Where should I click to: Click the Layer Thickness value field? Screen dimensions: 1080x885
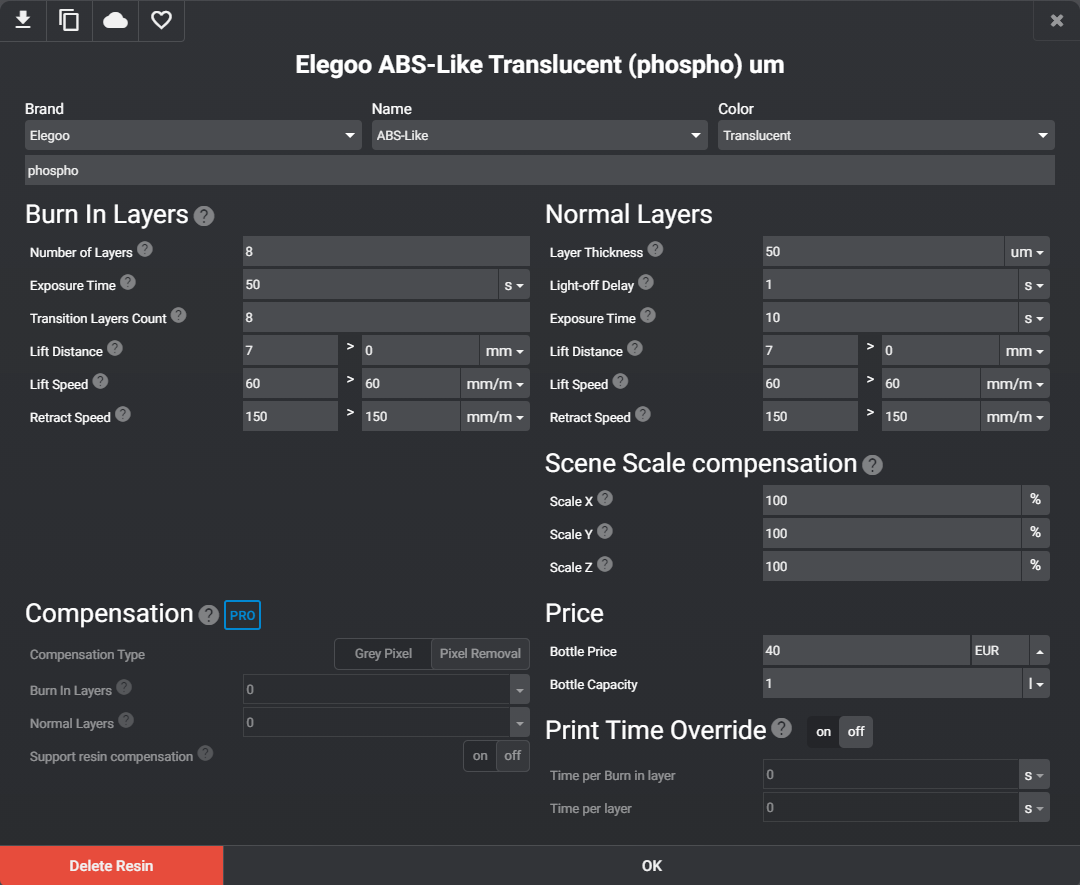point(884,251)
